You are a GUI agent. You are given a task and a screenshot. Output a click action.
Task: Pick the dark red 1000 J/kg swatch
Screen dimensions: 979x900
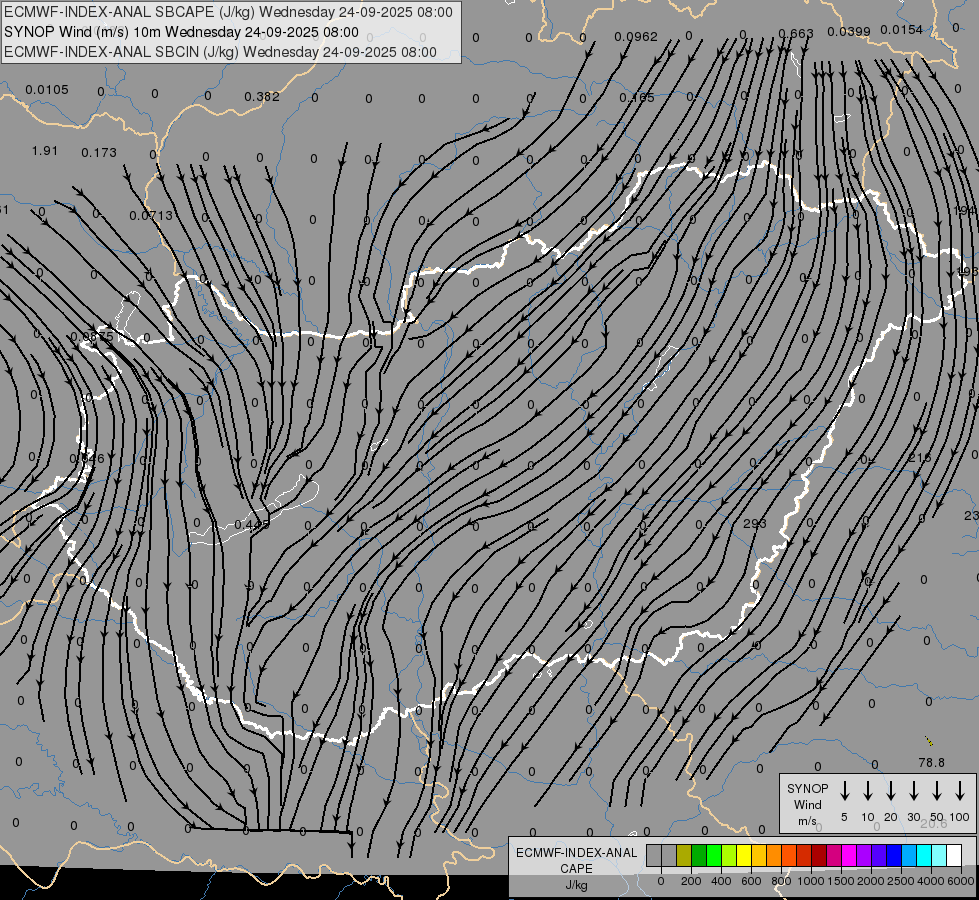(819, 855)
